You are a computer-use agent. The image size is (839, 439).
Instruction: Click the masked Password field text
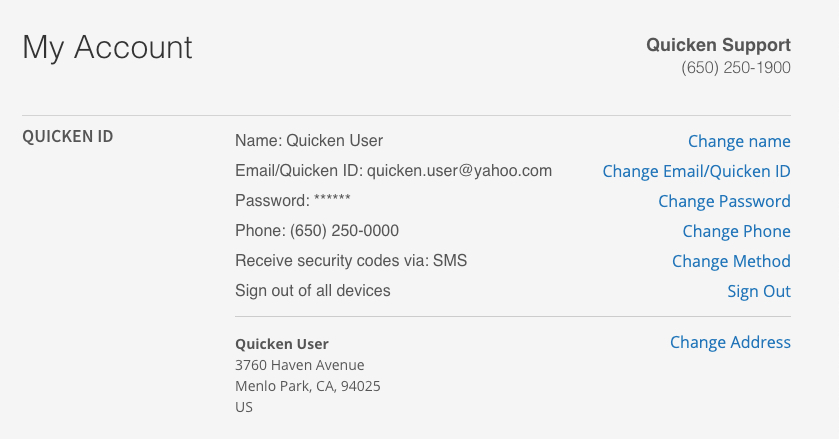pyautogui.click(x=292, y=201)
